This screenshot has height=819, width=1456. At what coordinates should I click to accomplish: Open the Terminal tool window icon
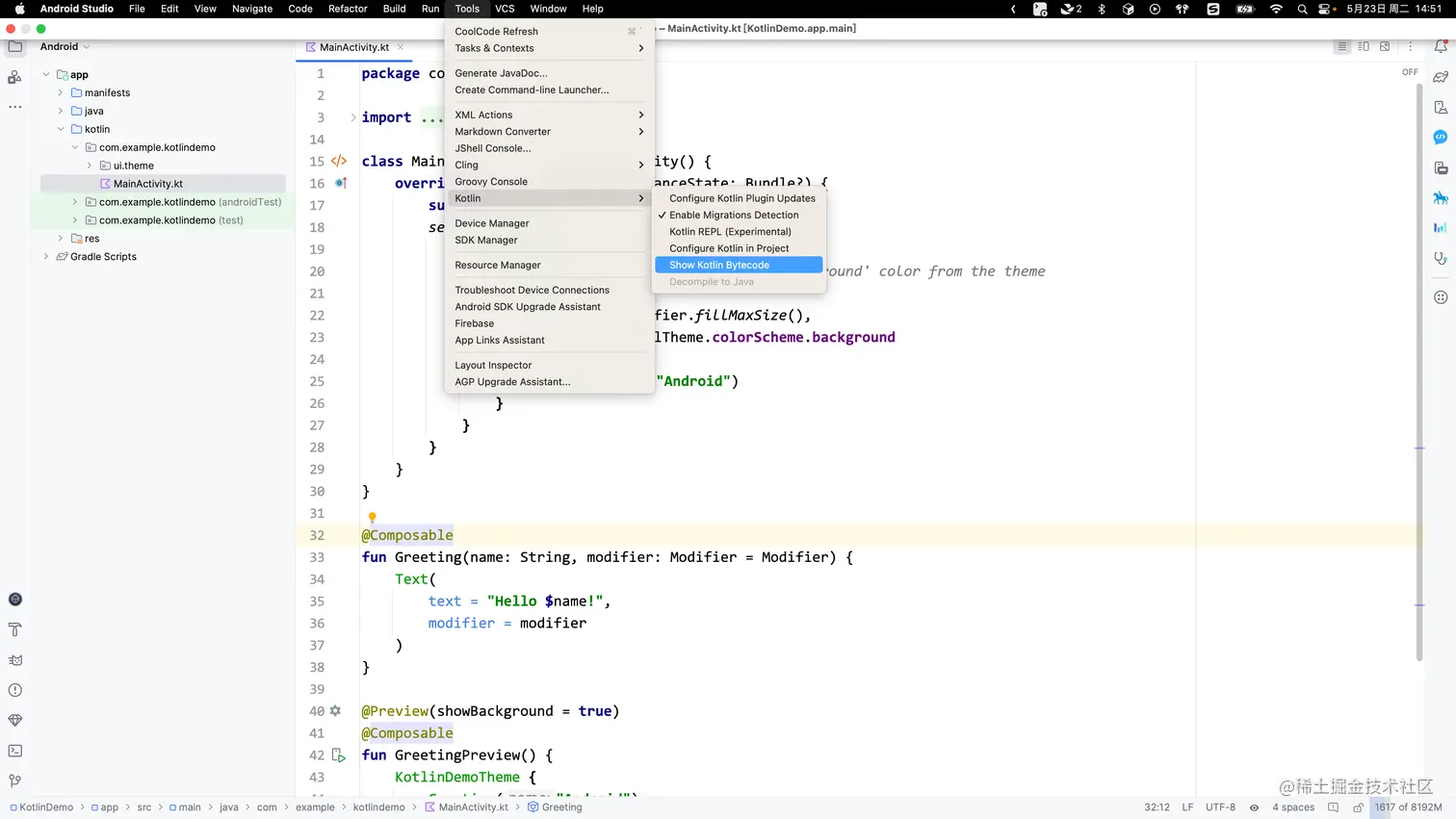pyautogui.click(x=14, y=751)
